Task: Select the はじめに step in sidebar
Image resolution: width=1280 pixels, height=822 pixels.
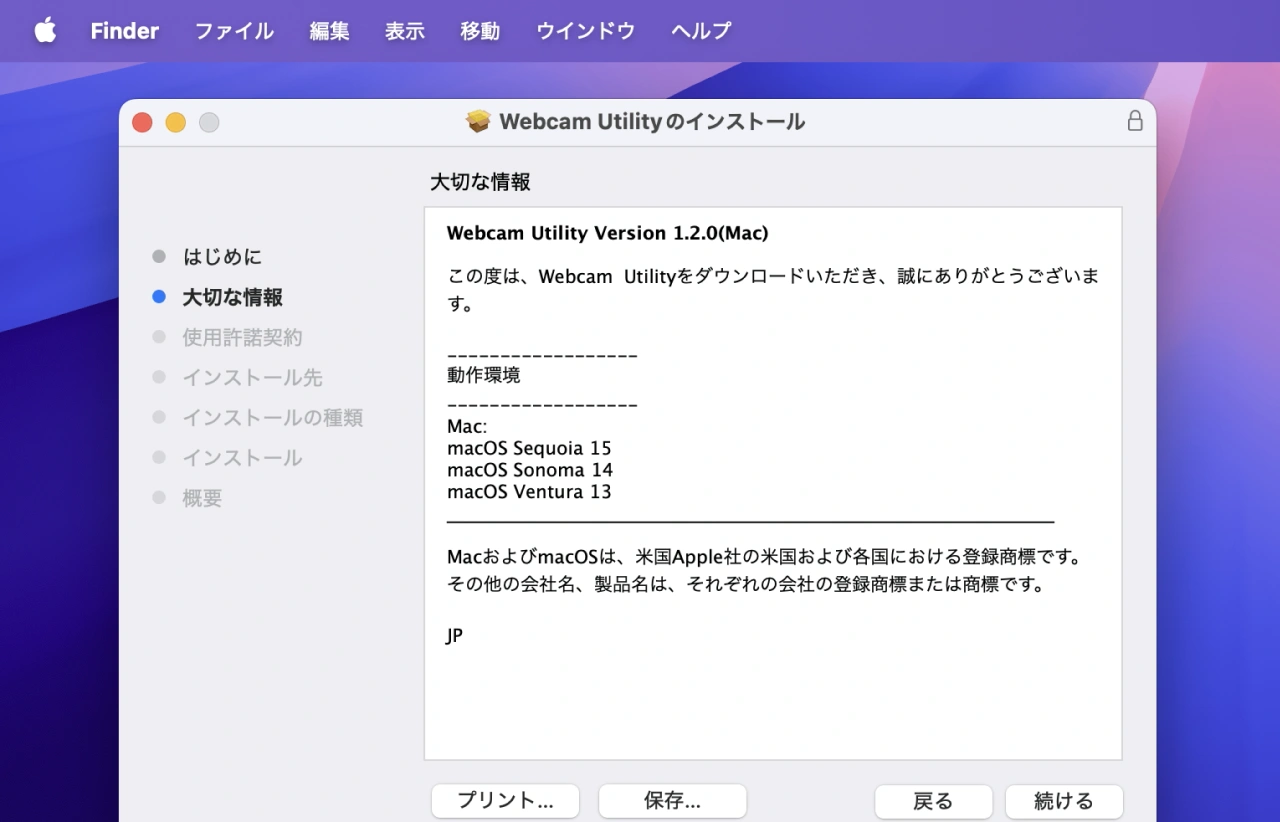Action: (x=222, y=257)
